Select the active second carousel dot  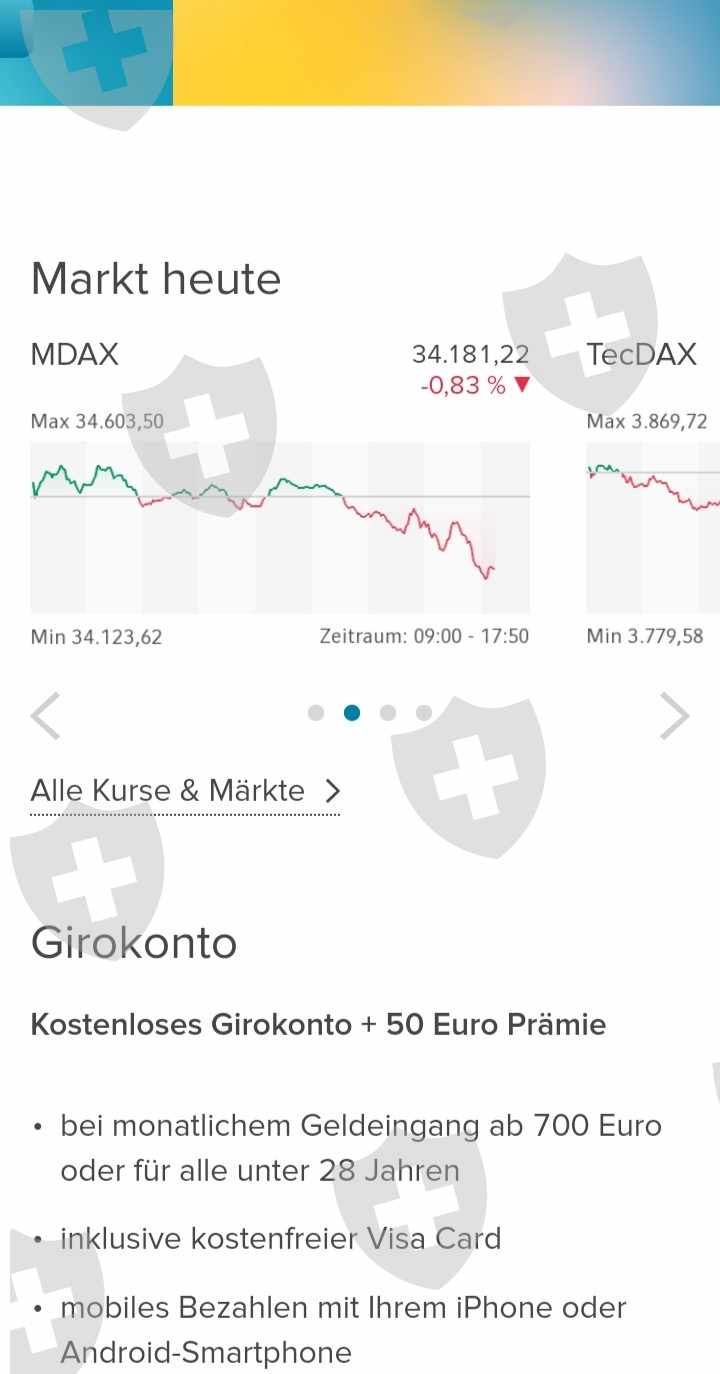[352, 713]
